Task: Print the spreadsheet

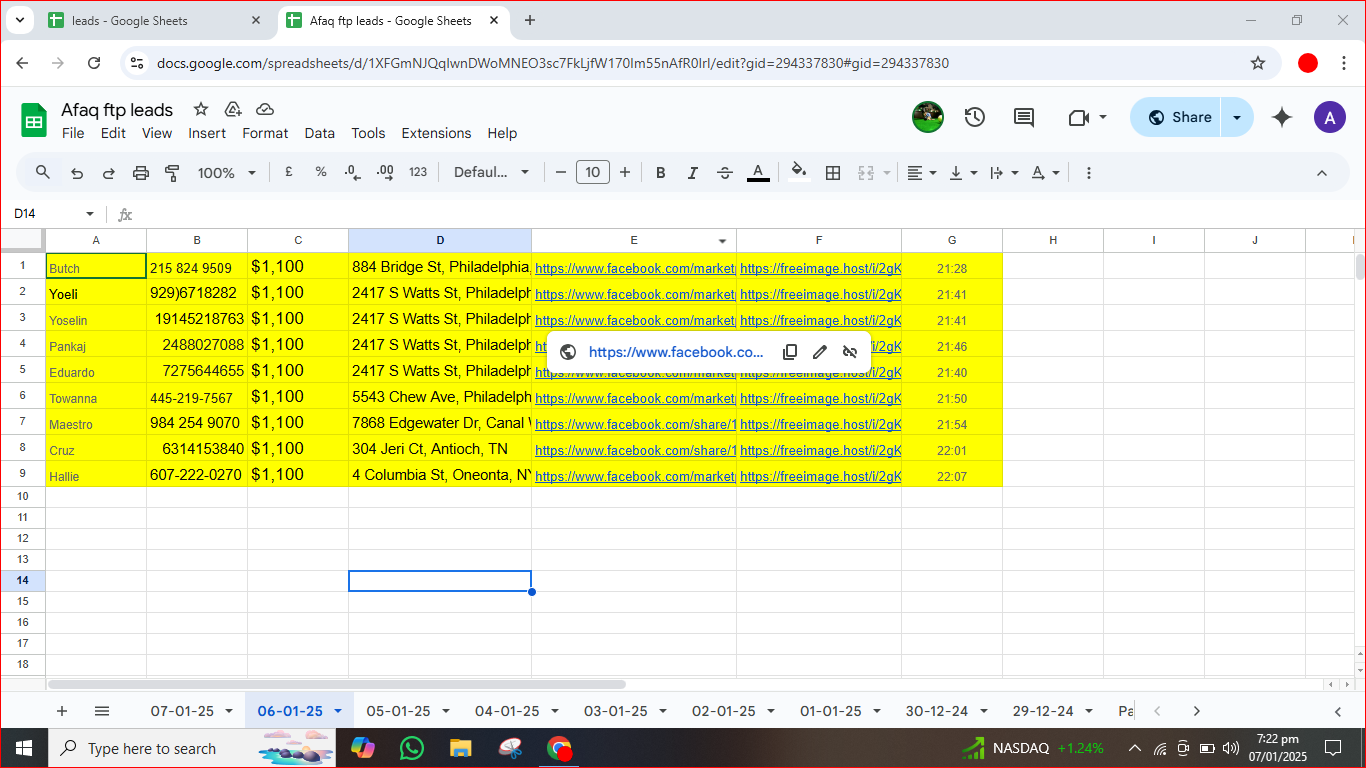Action: [141, 173]
